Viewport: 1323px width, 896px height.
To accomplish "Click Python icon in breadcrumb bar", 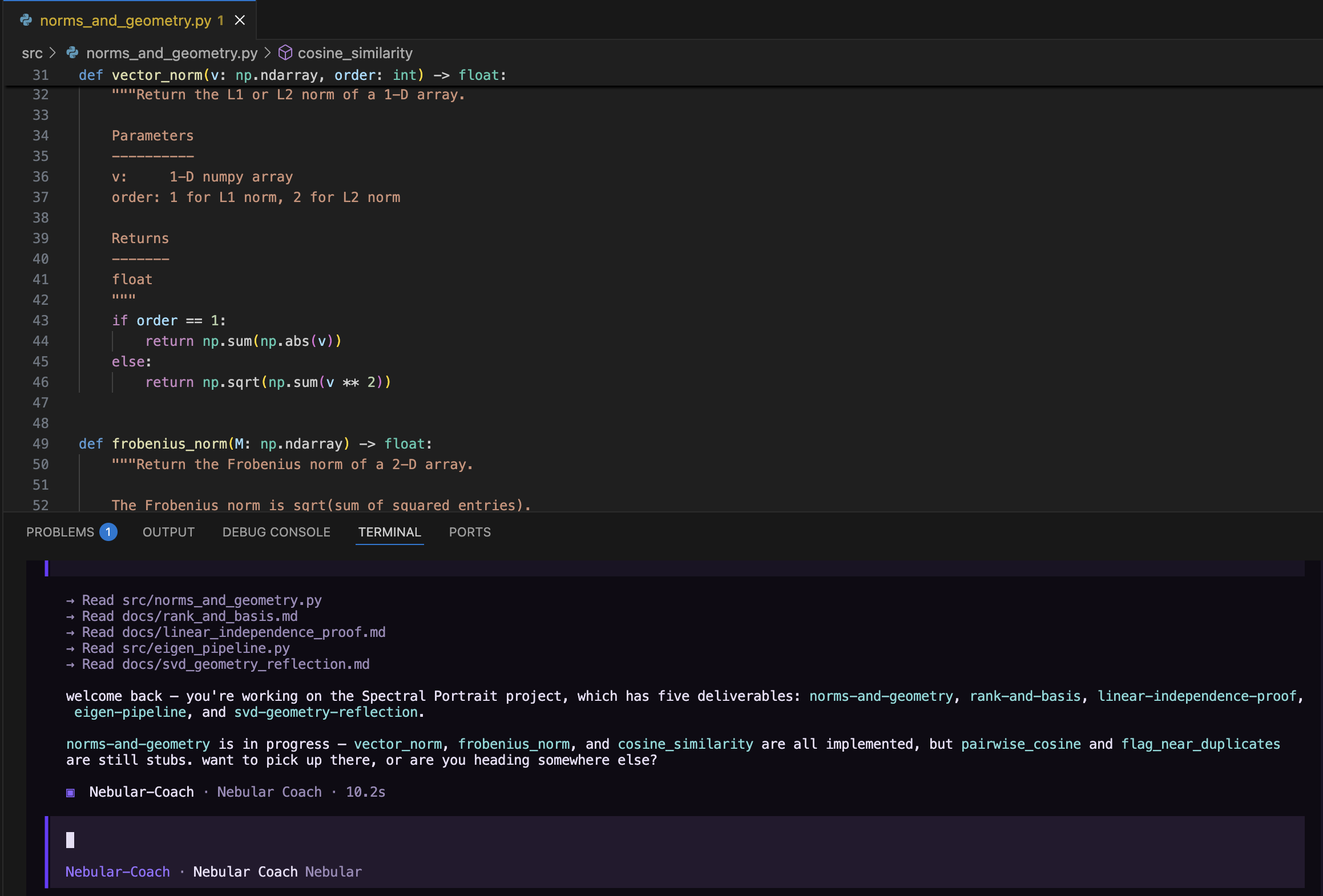I will pyautogui.click(x=72, y=53).
